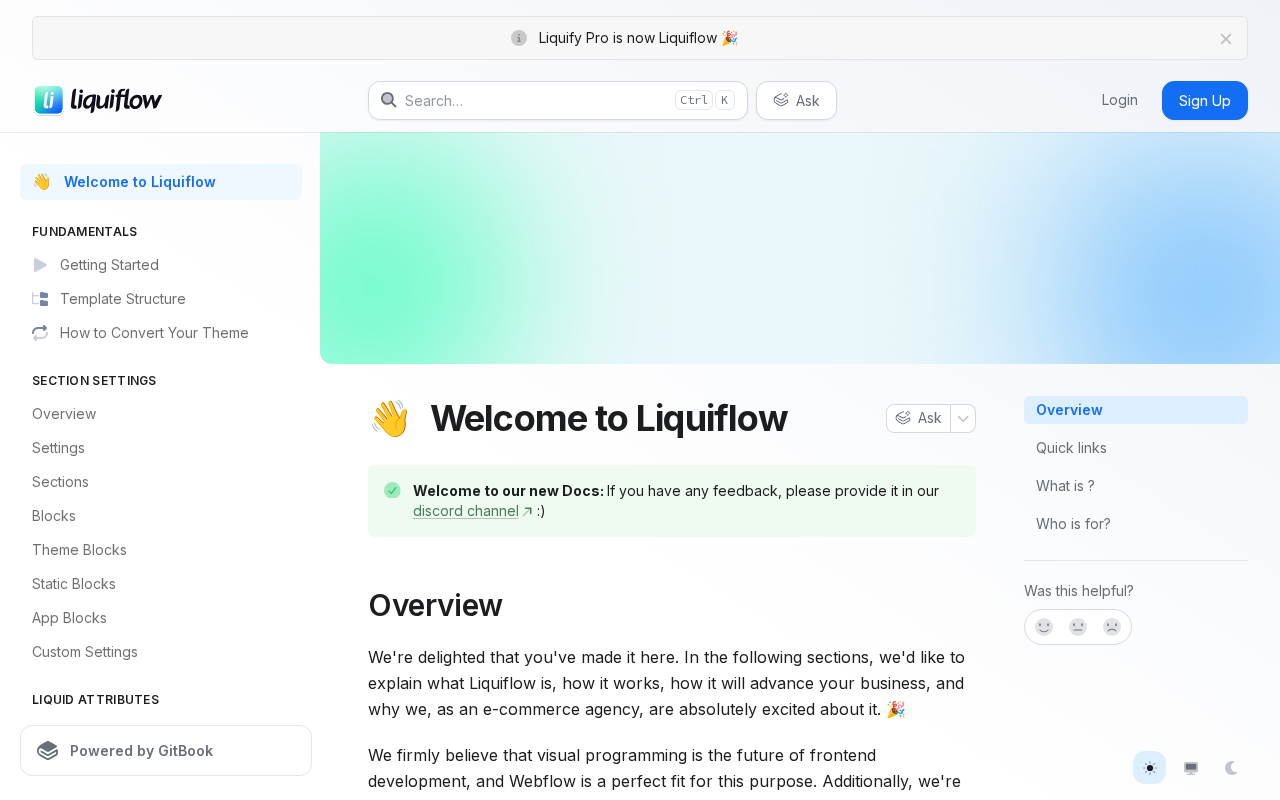The image size is (1280, 800).
Task: Open How to Convert Your Theme
Action: [x=161, y=333]
